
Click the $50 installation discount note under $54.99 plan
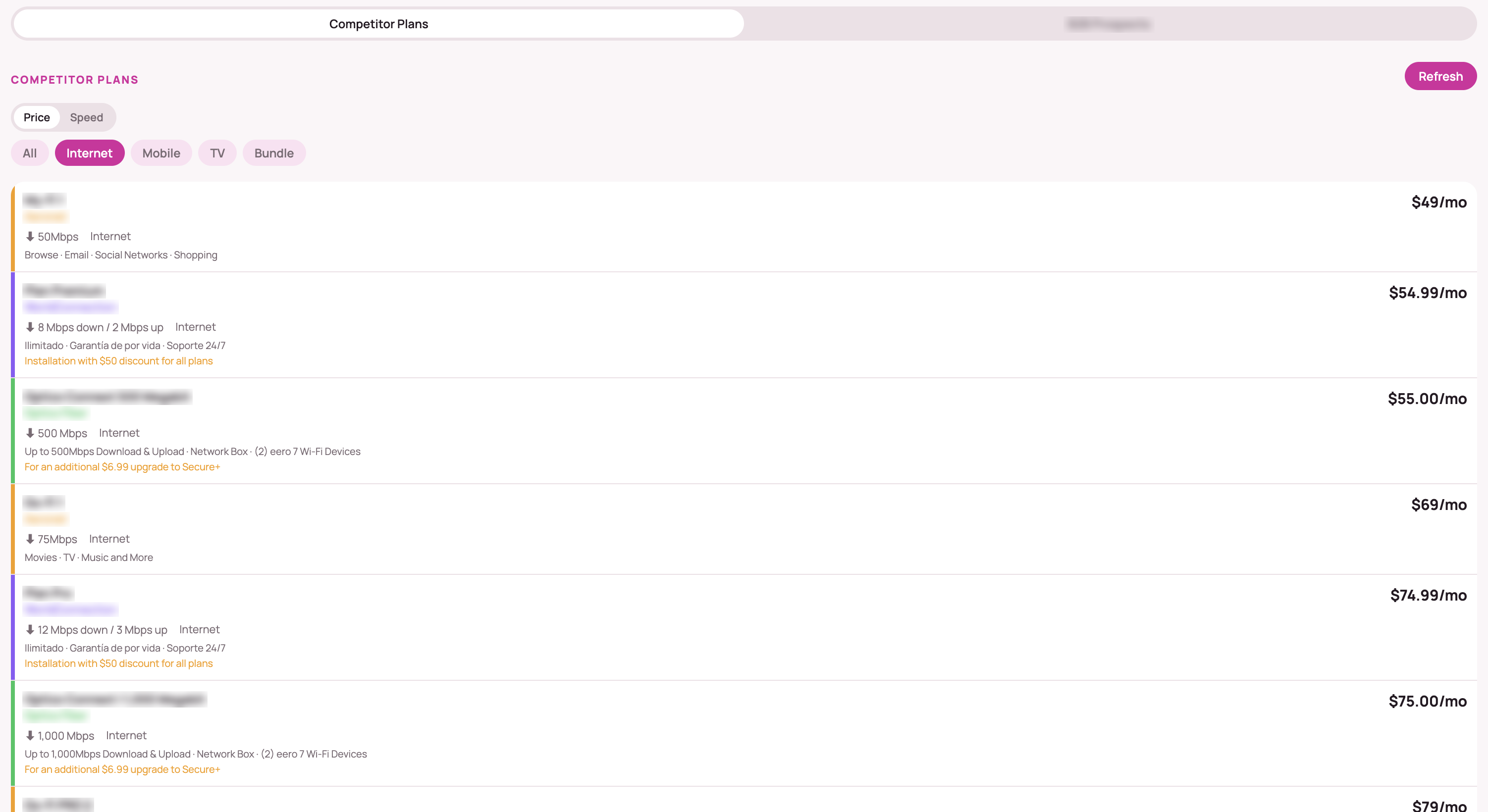click(x=118, y=361)
